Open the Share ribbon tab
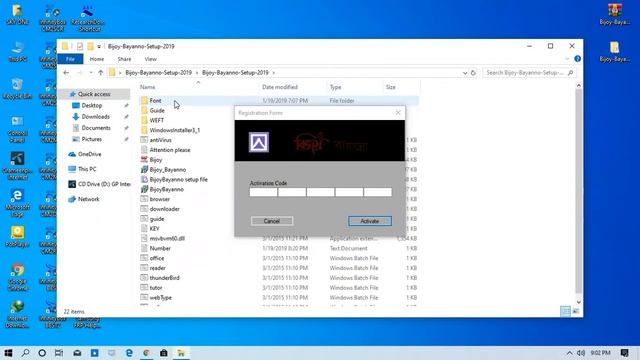The image size is (640, 360). 124,59
